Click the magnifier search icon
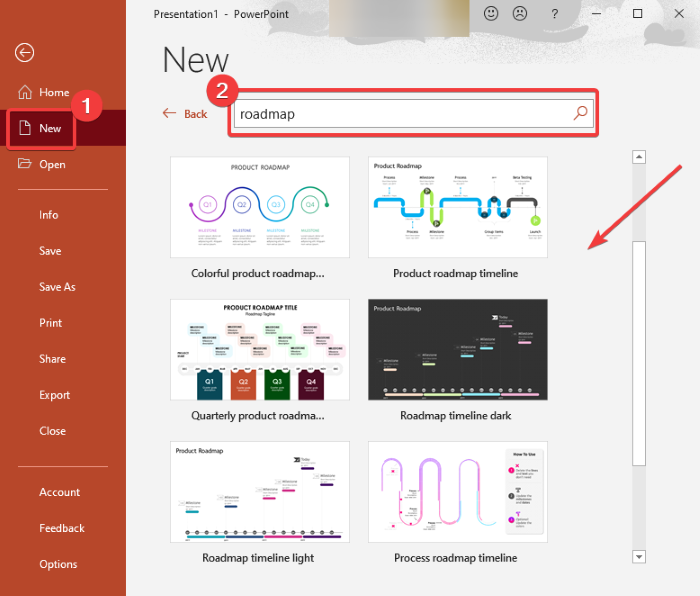 [x=580, y=113]
